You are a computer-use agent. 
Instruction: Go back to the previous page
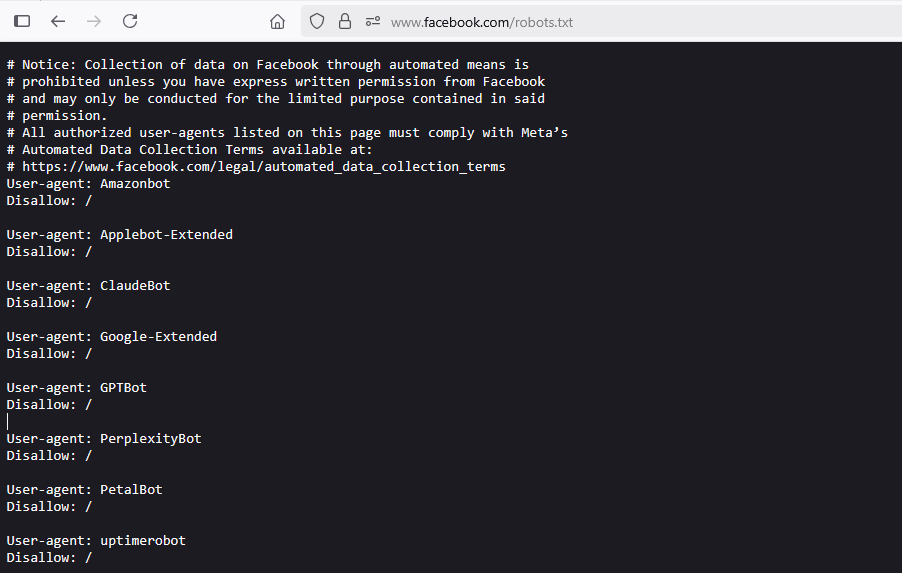(58, 21)
